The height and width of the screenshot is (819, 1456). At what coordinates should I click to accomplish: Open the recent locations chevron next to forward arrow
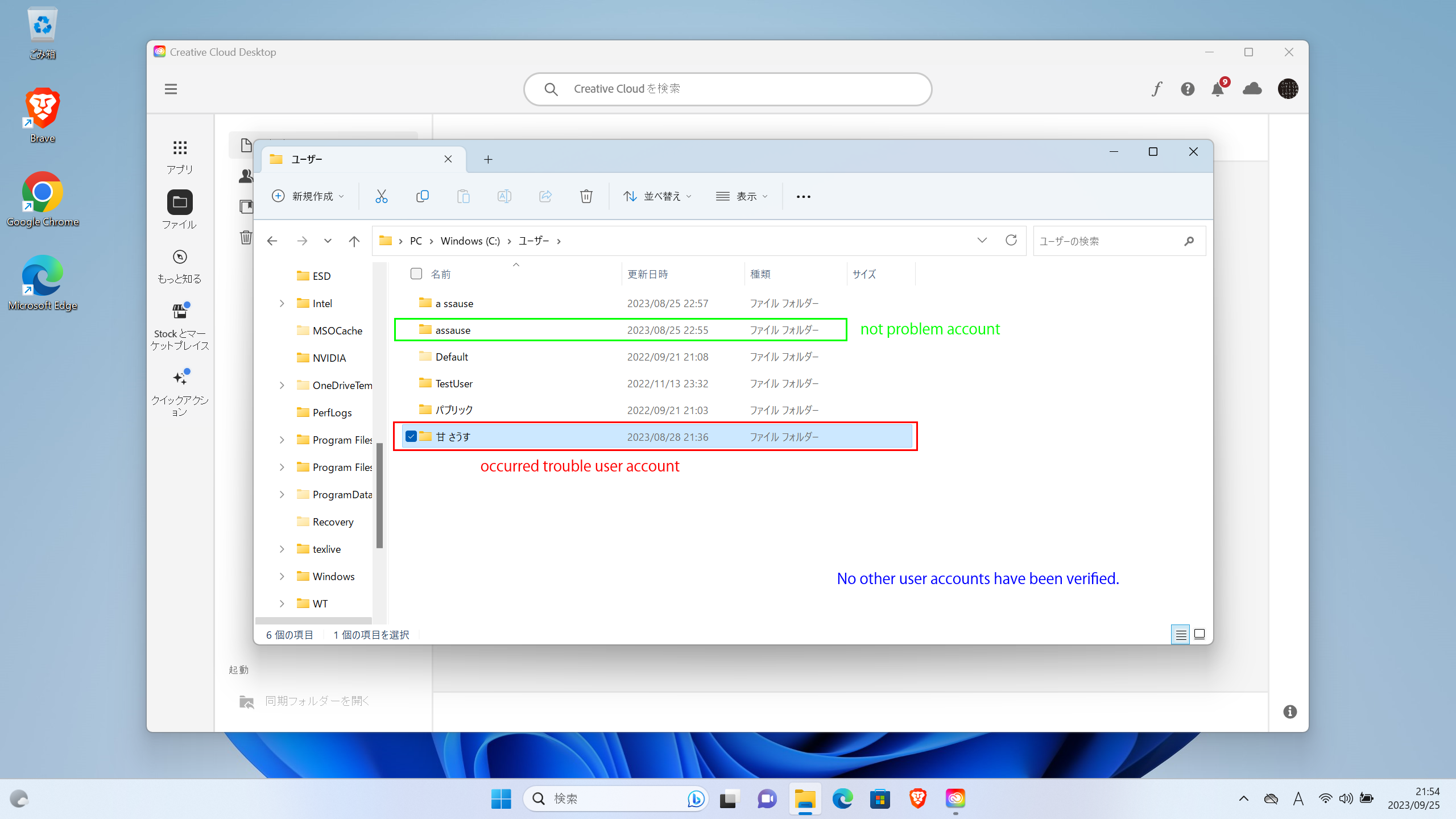[x=328, y=241]
